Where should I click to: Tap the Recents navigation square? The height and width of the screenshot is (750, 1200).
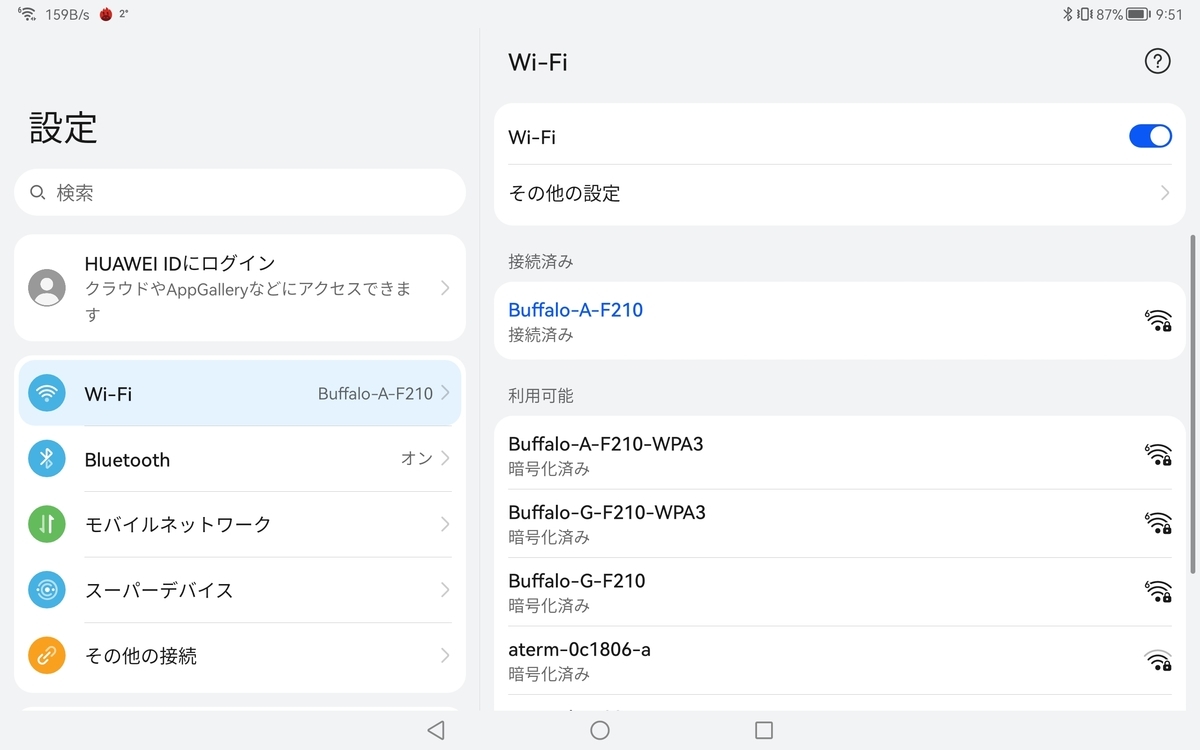764,730
